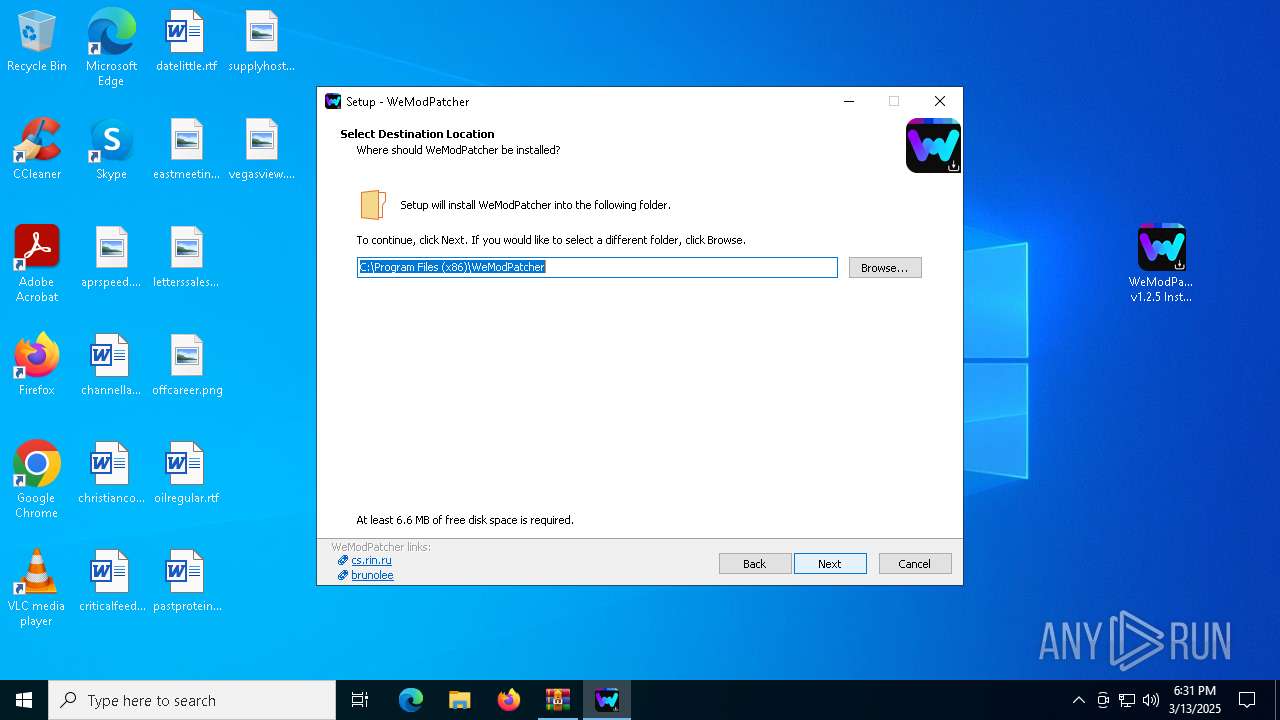Select pastprotein document on desktop

tap(186, 582)
